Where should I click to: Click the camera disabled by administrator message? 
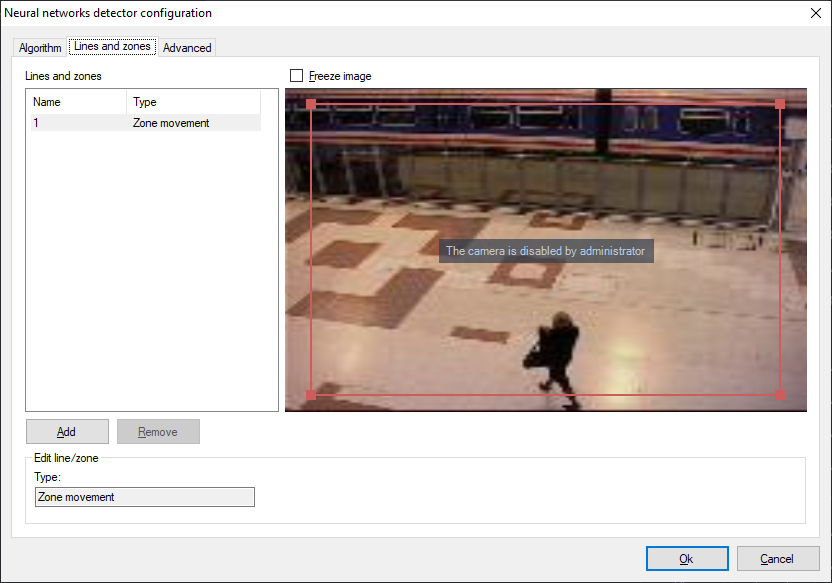point(545,251)
